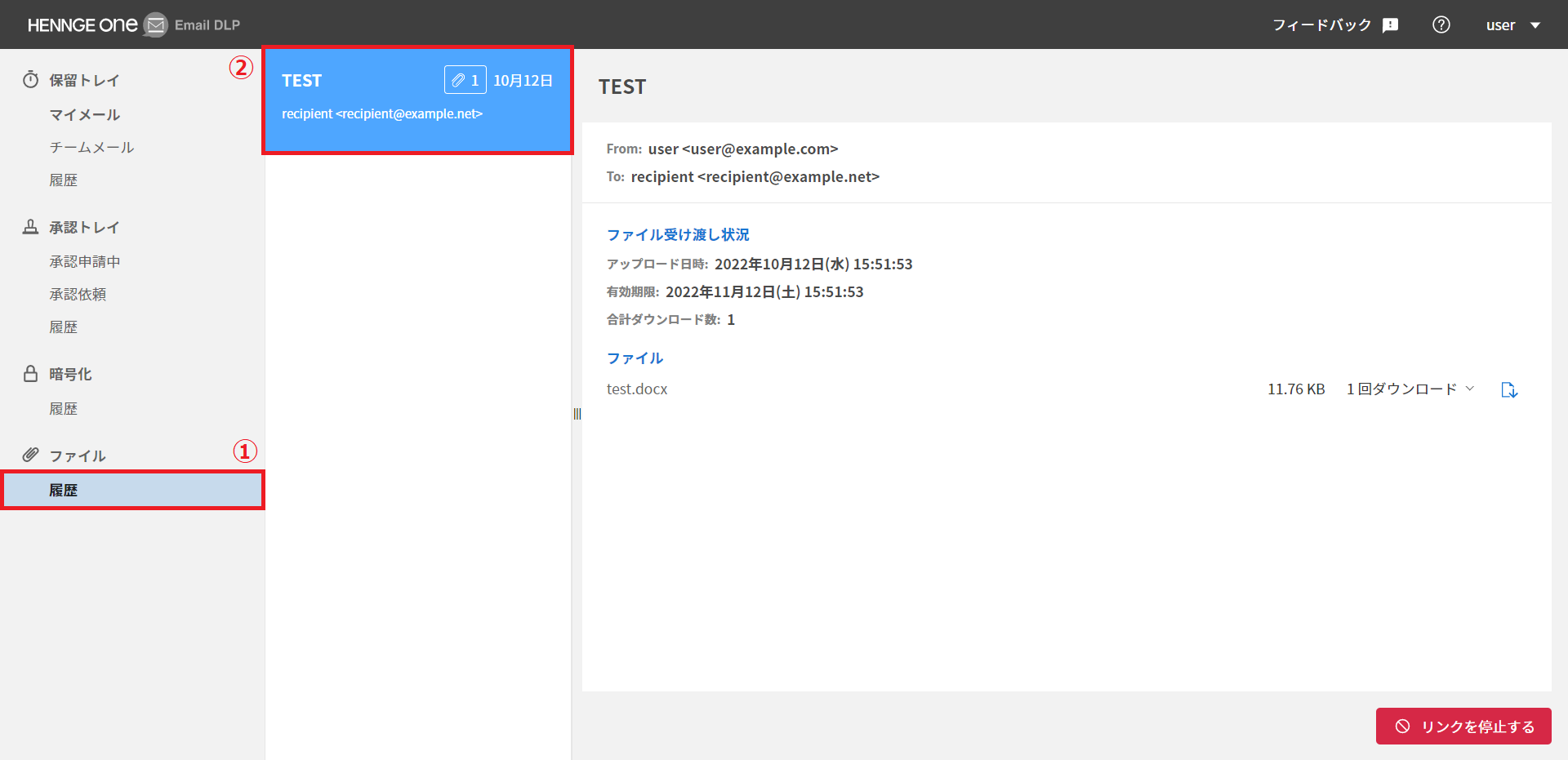Click the user account name
This screenshot has height=760, width=1568.
pyautogui.click(x=1500, y=25)
